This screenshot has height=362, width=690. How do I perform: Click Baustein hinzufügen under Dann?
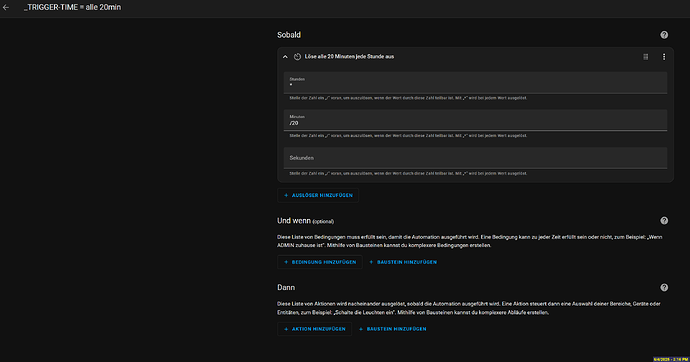tap(392, 329)
